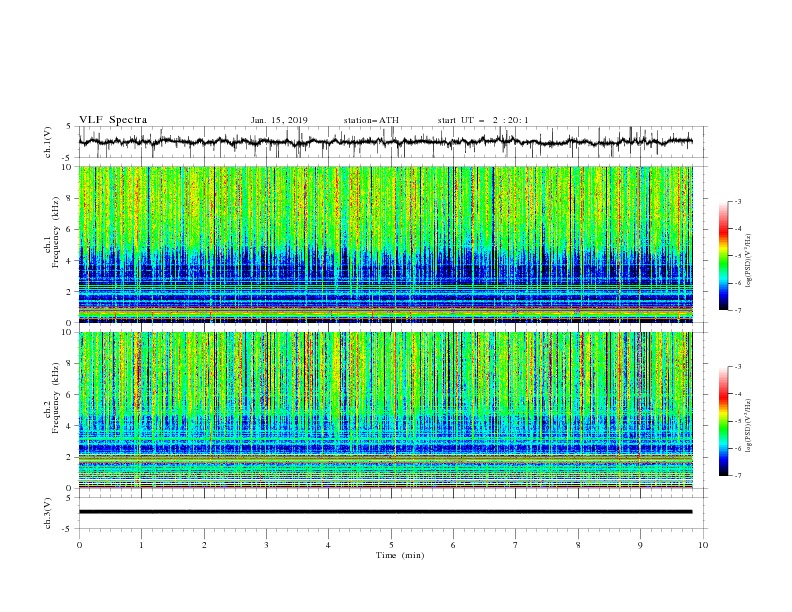This screenshot has height=612, width=792.
Task: Click the time axis tick label "0"
Action: click(79, 545)
